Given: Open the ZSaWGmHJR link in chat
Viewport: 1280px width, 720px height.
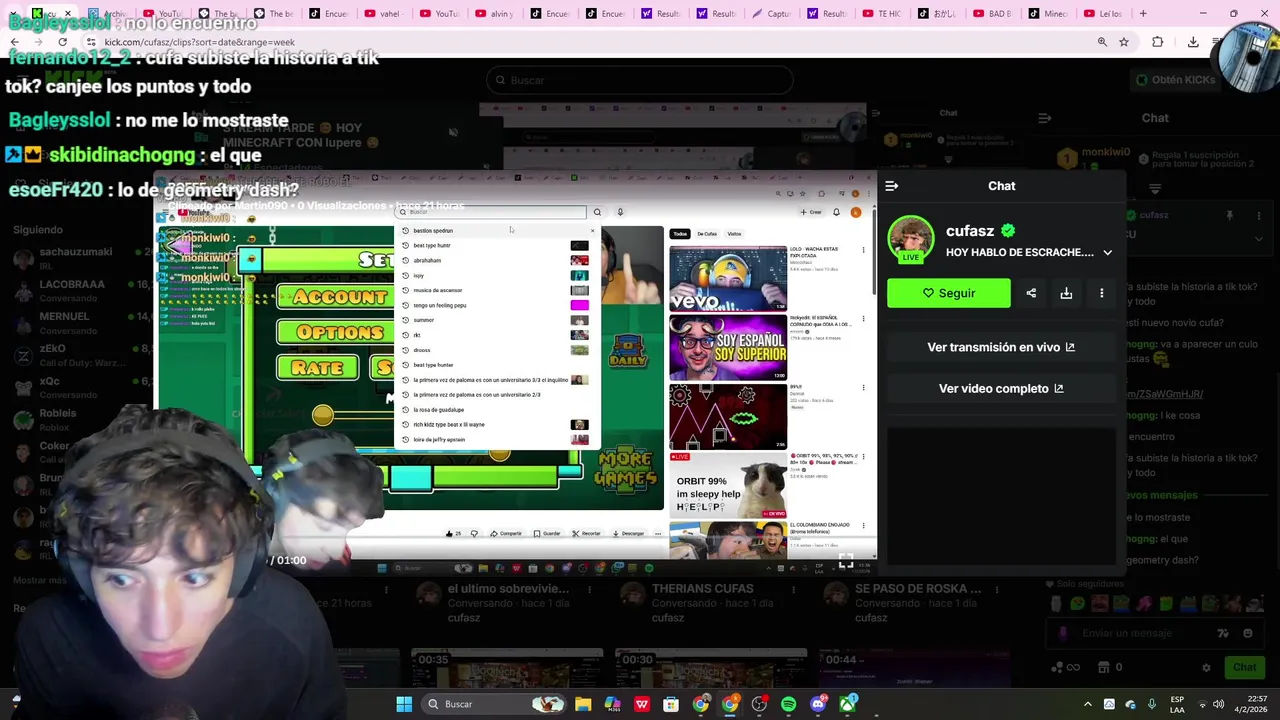Looking at the screenshot, I should pyautogui.click(x=1165, y=393).
